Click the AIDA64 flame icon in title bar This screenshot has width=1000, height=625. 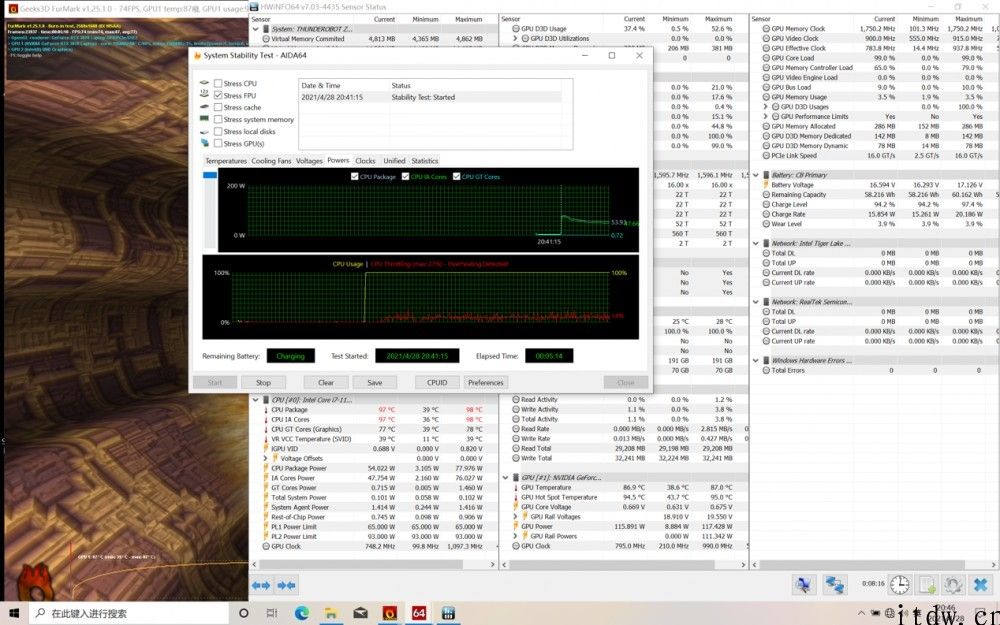tap(198, 55)
